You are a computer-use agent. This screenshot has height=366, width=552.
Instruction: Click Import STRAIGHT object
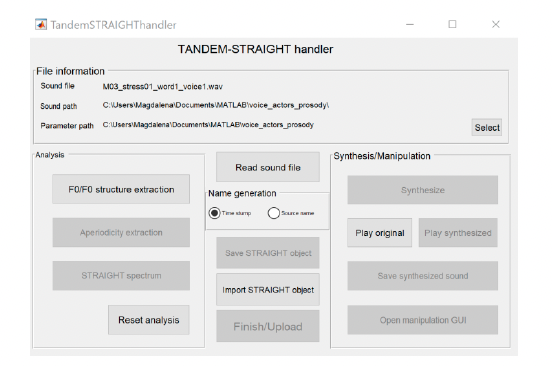click(268, 290)
